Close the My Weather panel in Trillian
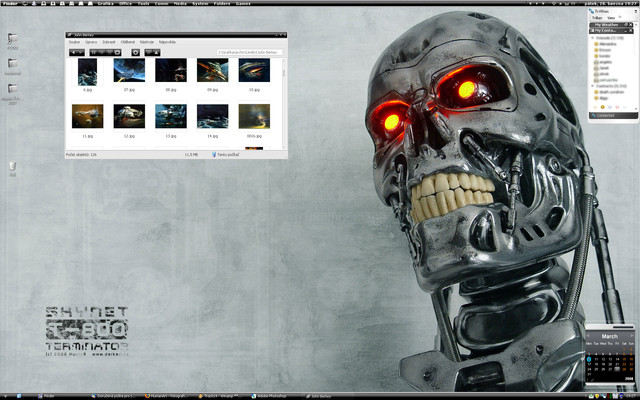 pyautogui.click(x=631, y=25)
